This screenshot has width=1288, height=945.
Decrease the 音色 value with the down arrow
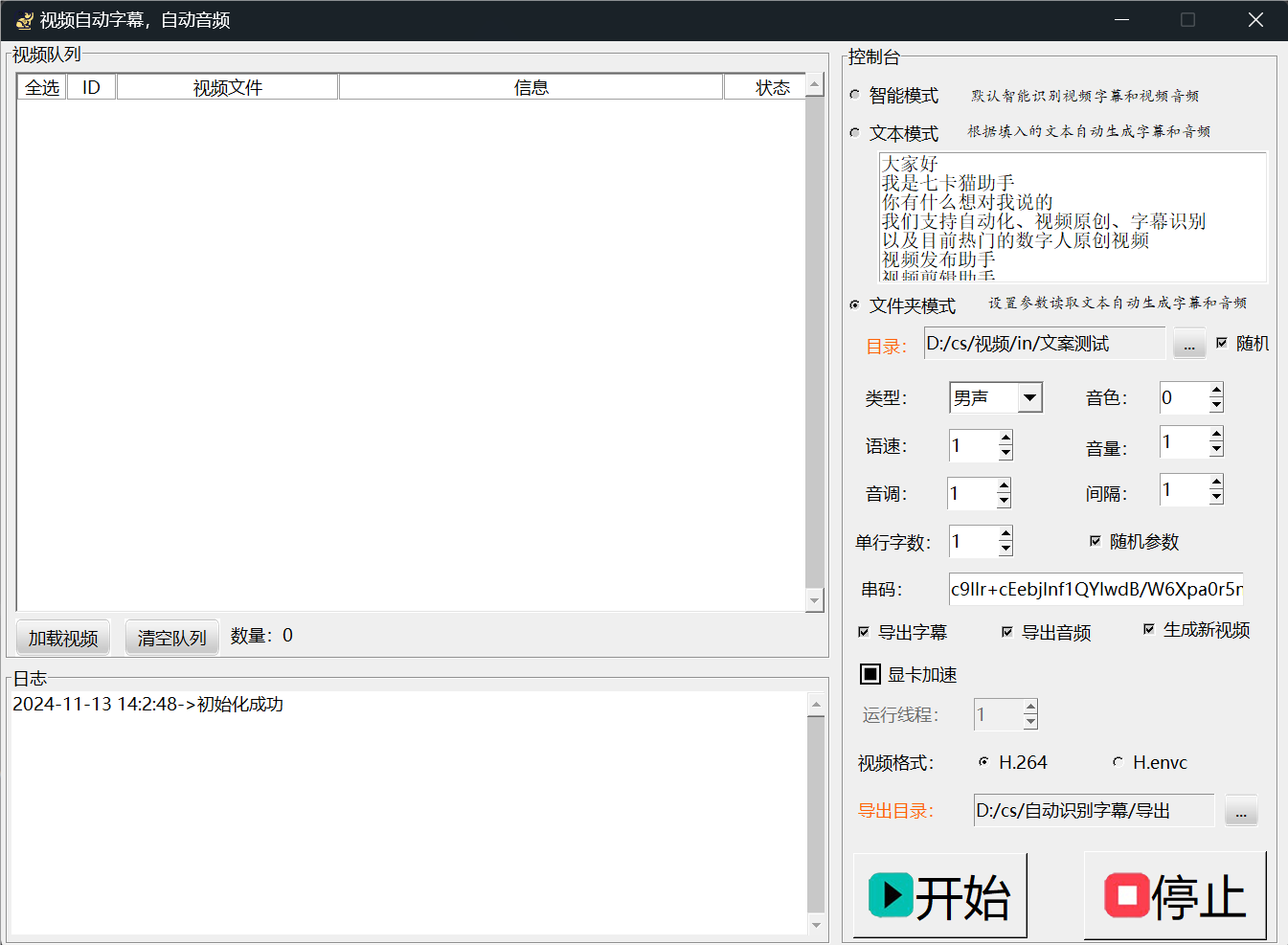point(1216,405)
